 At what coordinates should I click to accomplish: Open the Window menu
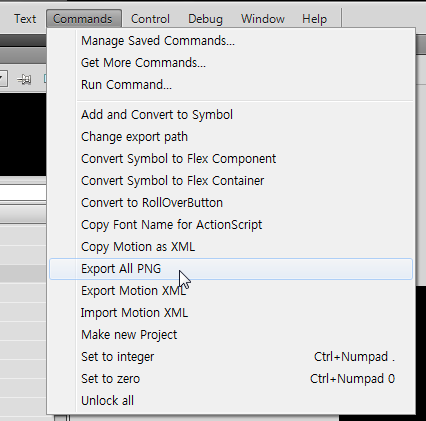click(263, 19)
